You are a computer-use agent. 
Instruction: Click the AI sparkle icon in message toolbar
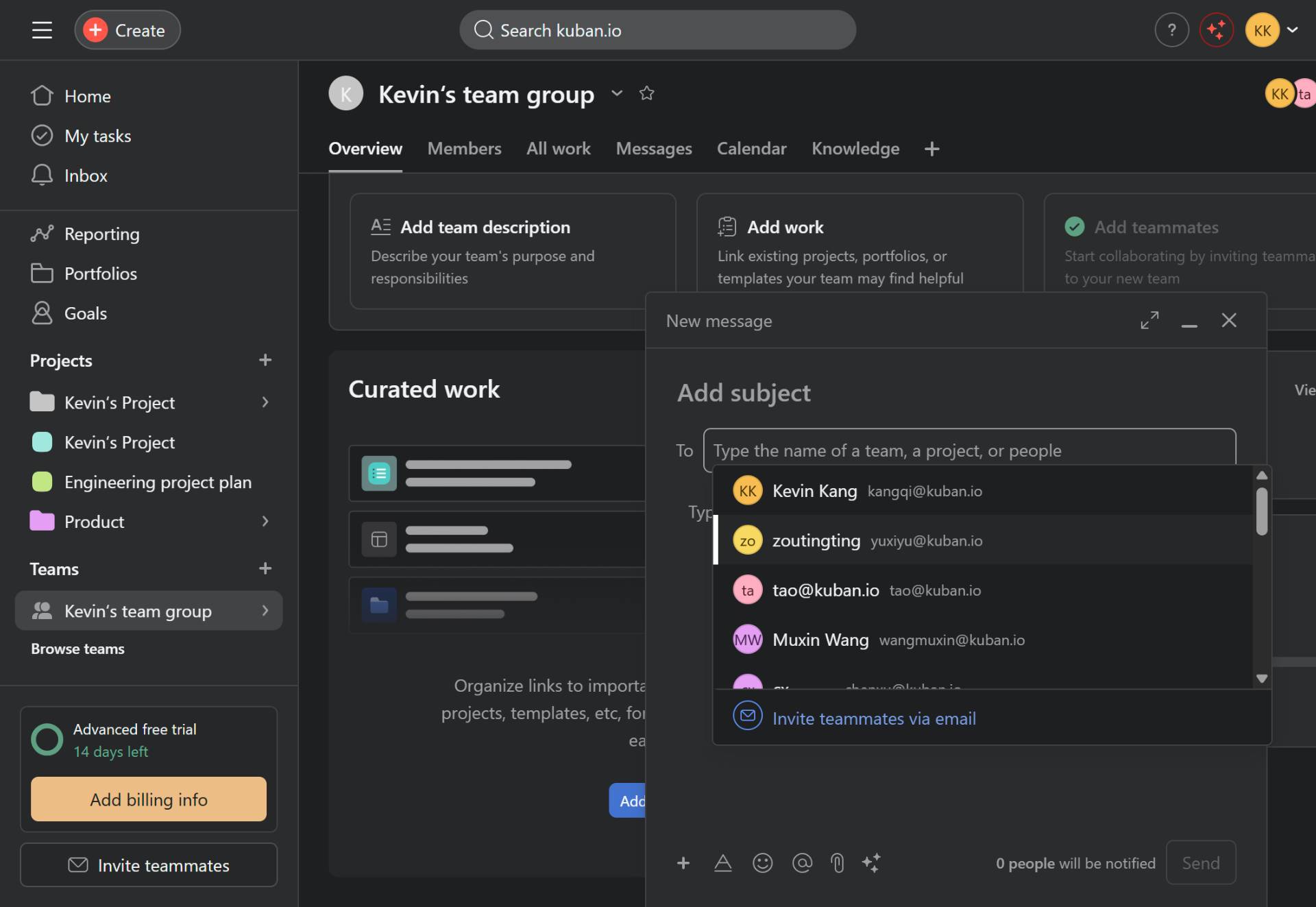871,863
